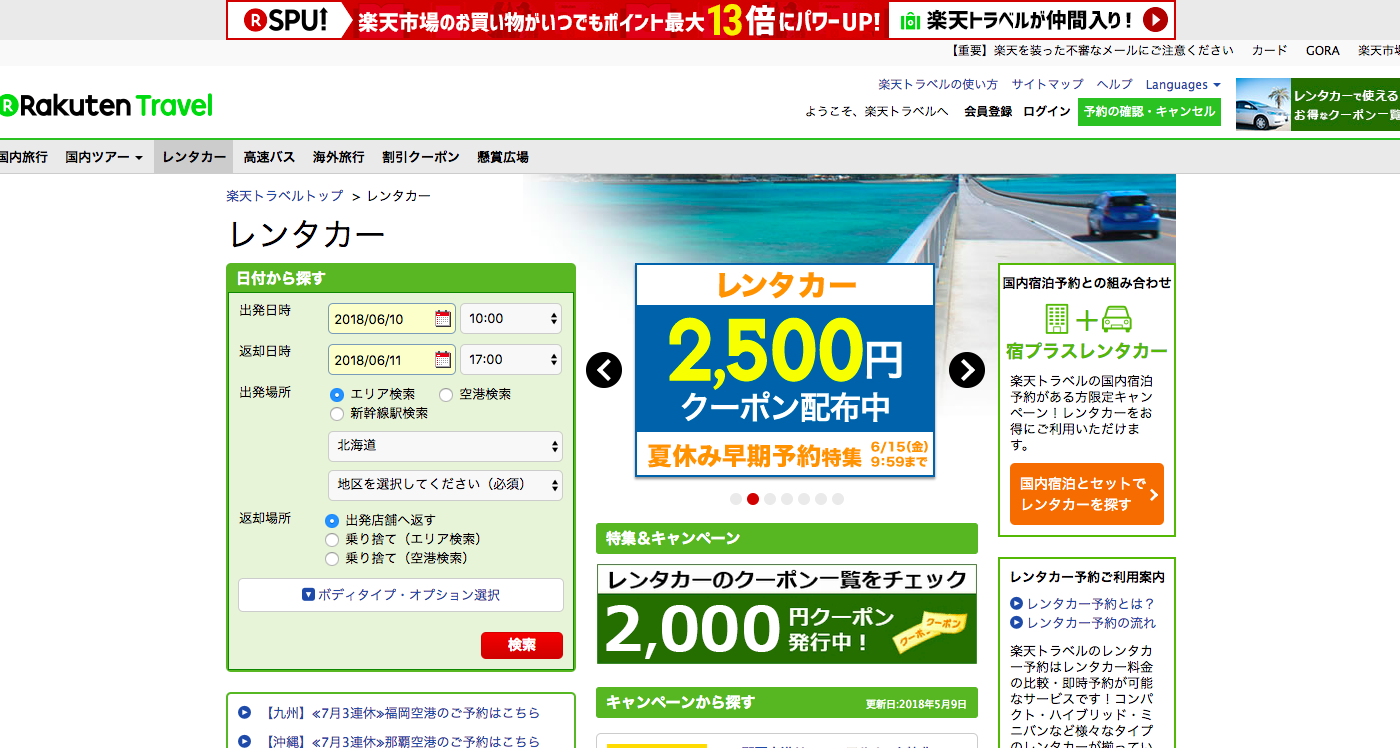Open the 北海道 region dropdown
Viewport: 1400px width, 748px height.
[x=445, y=446]
